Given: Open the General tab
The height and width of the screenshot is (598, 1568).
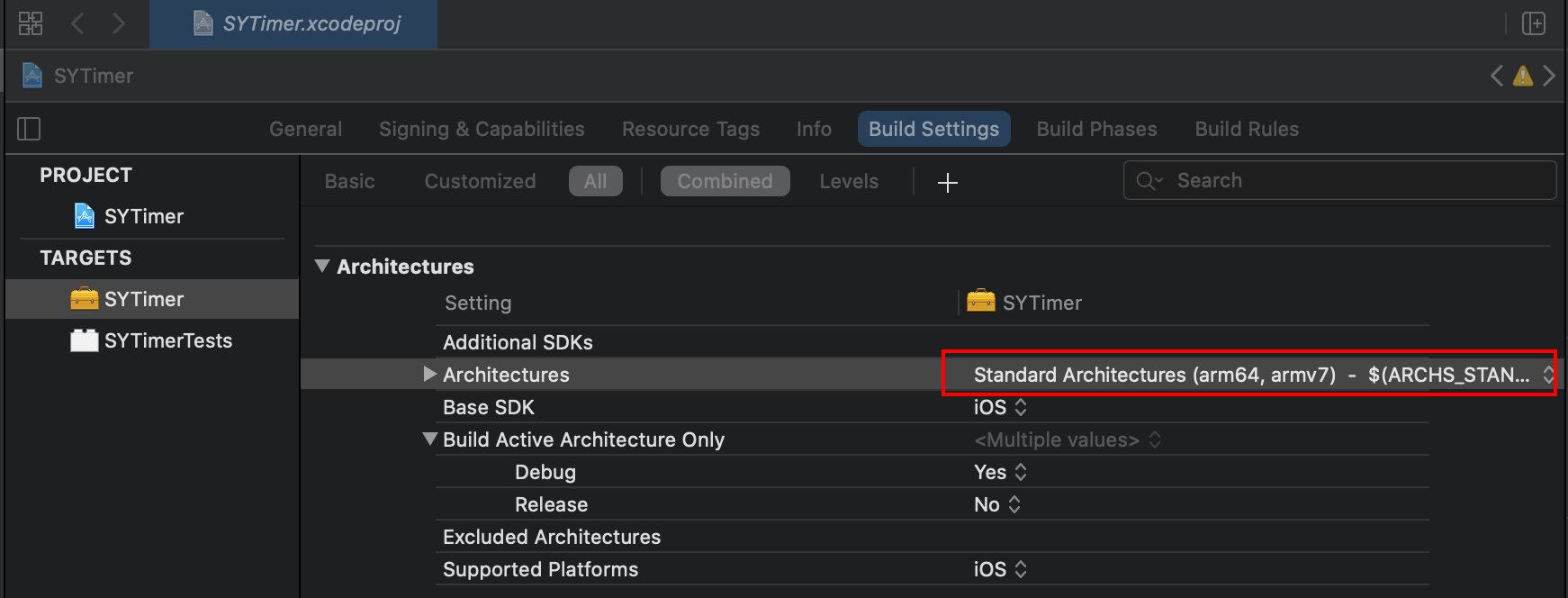Looking at the screenshot, I should click(306, 129).
